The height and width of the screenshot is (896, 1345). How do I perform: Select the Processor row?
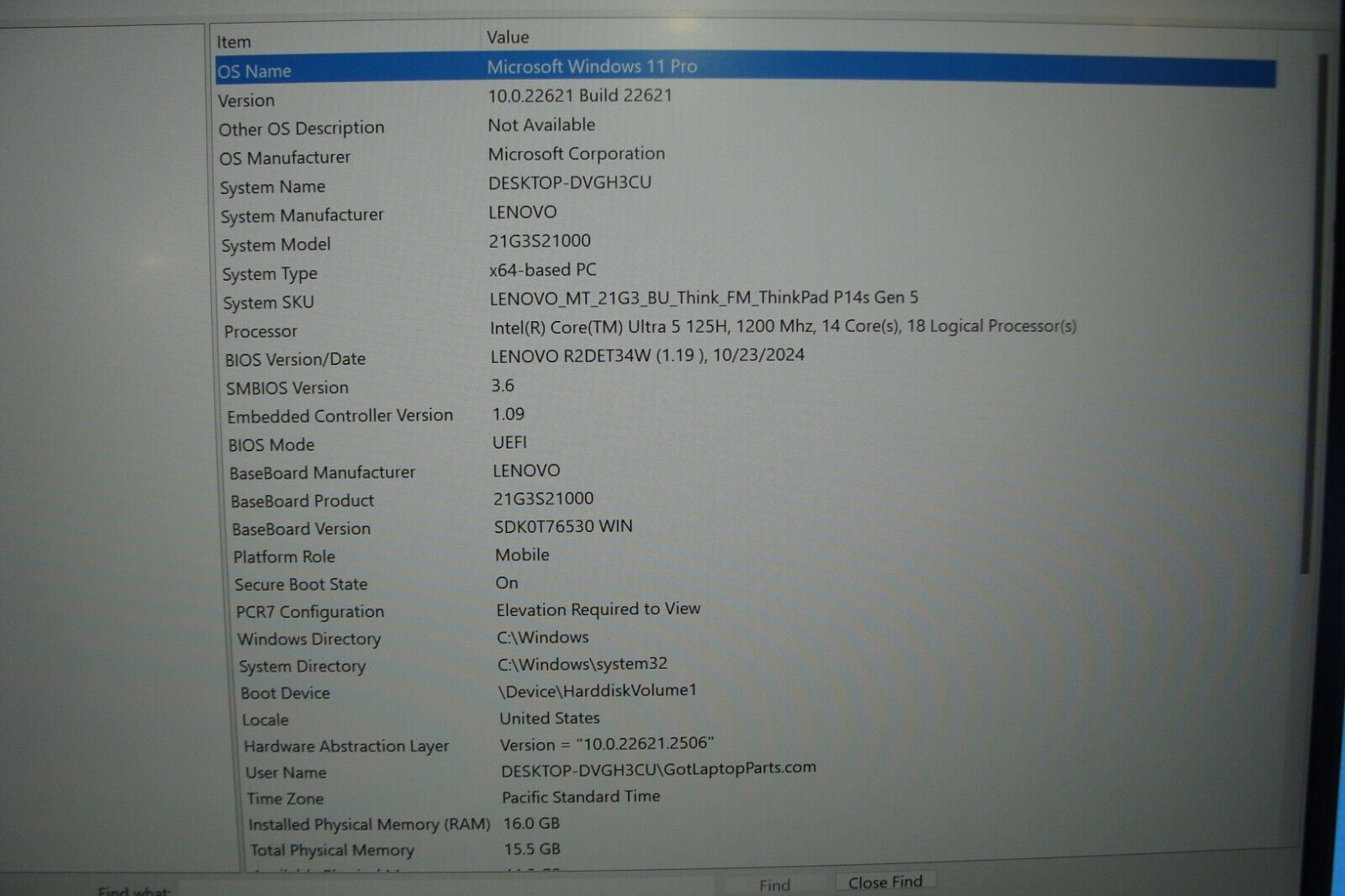coord(261,332)
